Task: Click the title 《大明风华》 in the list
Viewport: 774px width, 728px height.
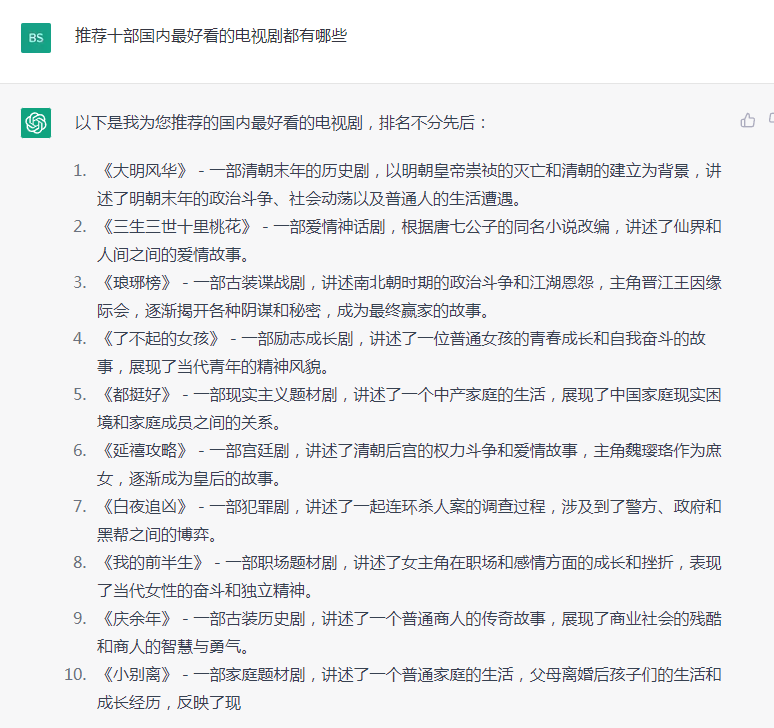Action: pyautogui.click(x=144, y=171)
